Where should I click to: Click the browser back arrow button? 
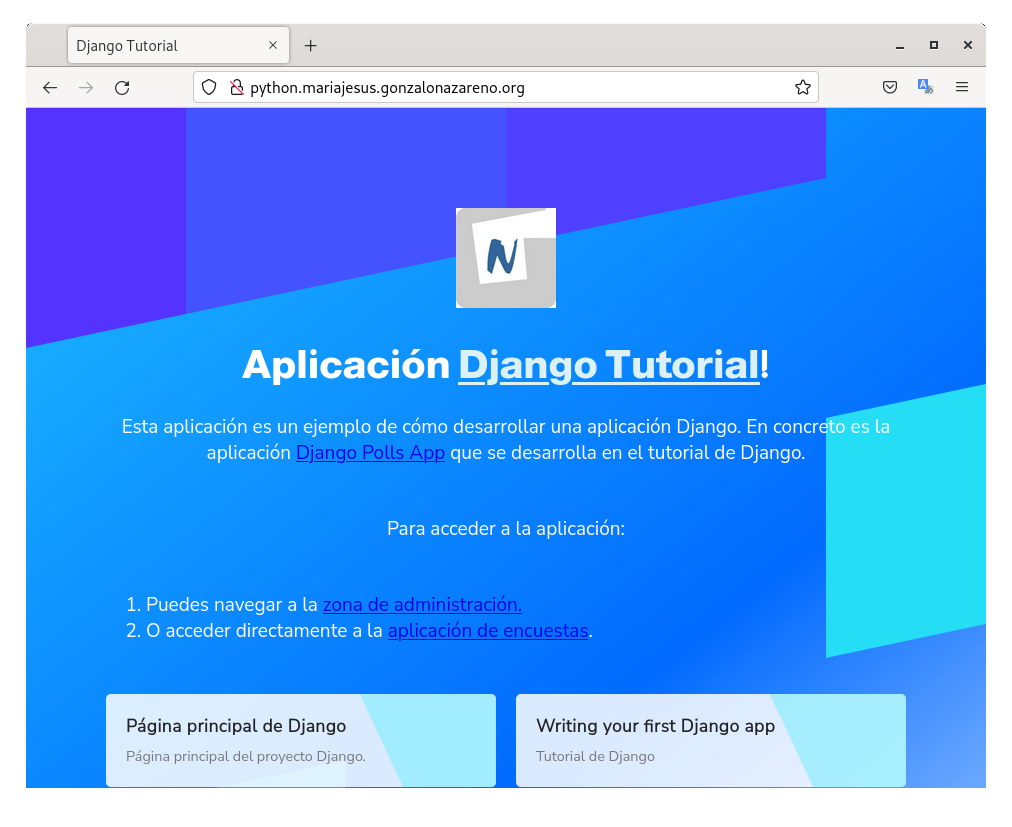(50, 88)
